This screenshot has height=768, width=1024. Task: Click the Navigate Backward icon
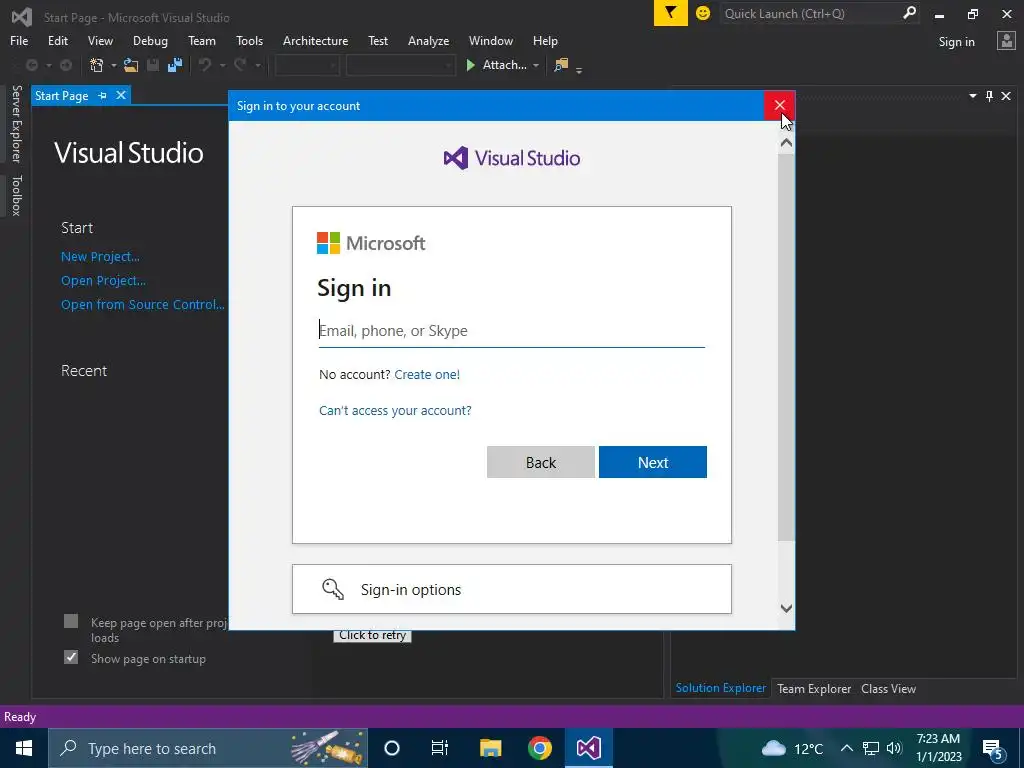(x=31, y=65)
